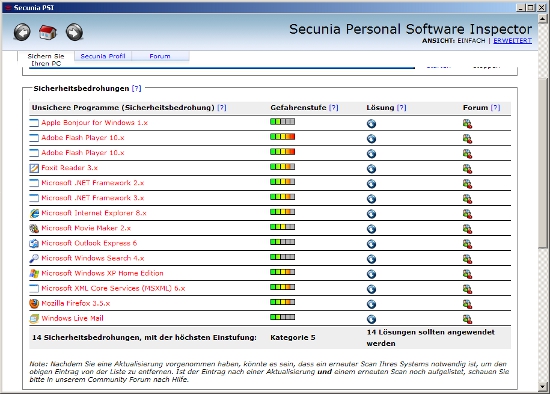
Task: Click the vertical scrollbar down arrow
Action: tap(542, 387)
